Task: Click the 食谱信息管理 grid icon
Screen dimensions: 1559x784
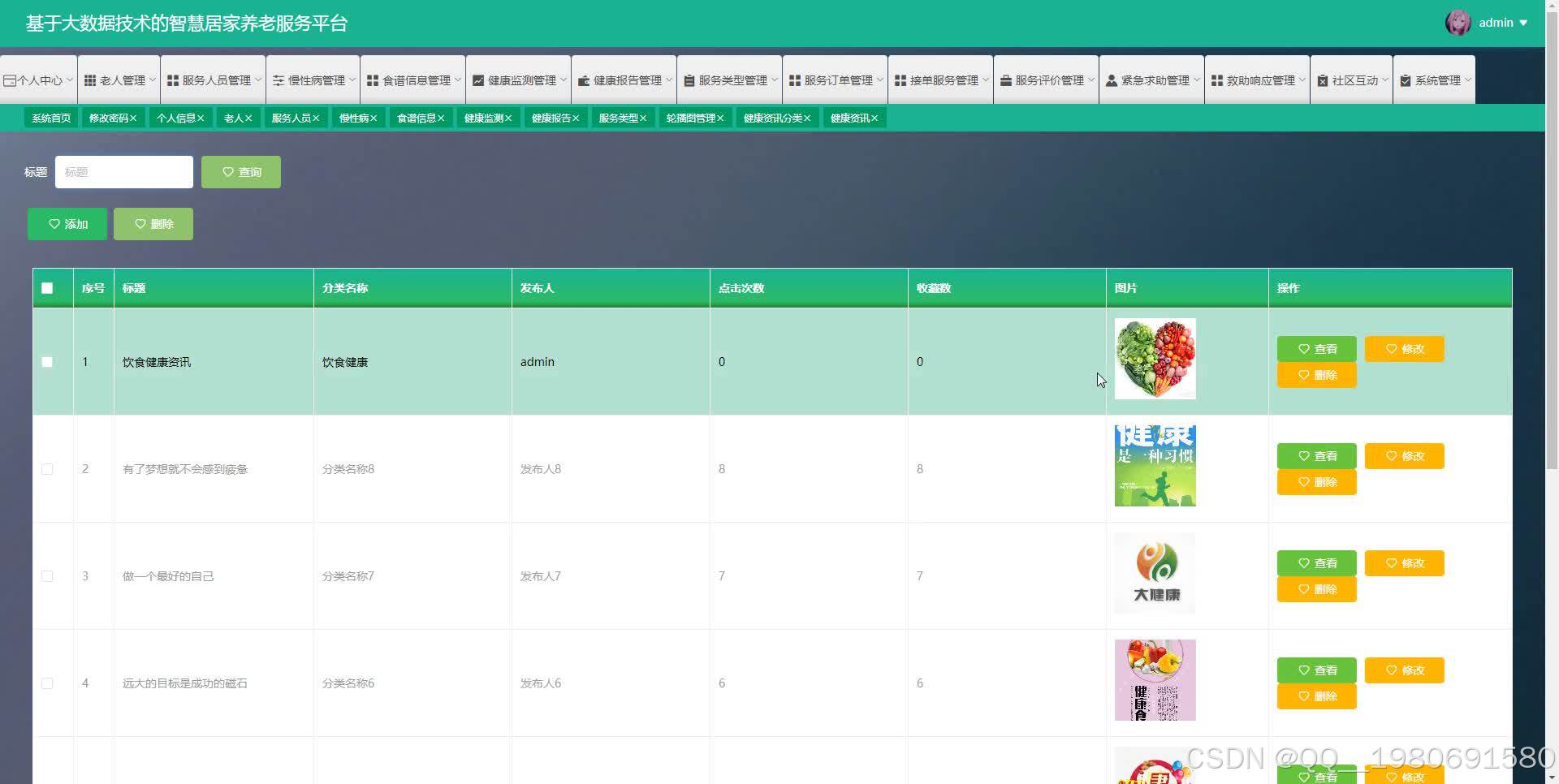Action: tap(373, 80)
